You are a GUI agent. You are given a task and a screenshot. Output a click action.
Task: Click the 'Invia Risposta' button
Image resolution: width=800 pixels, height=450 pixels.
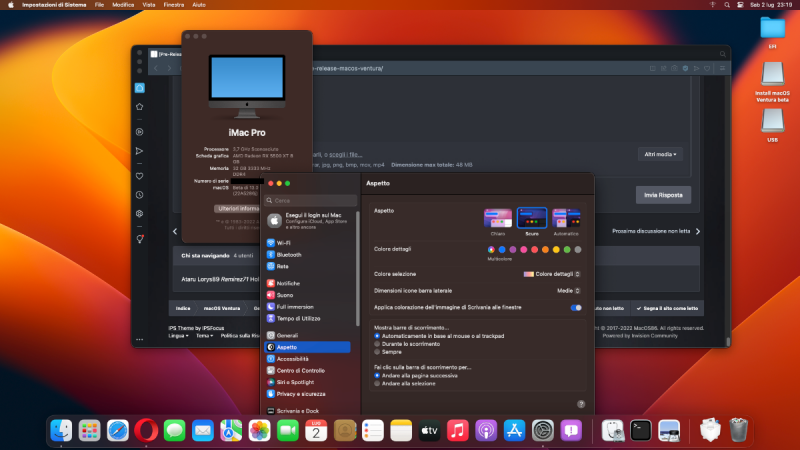click(663, 195)
